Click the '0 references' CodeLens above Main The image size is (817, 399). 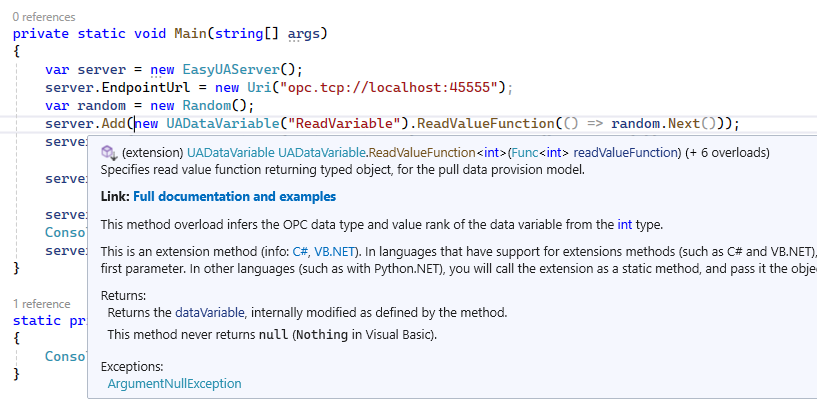(44, 17)
